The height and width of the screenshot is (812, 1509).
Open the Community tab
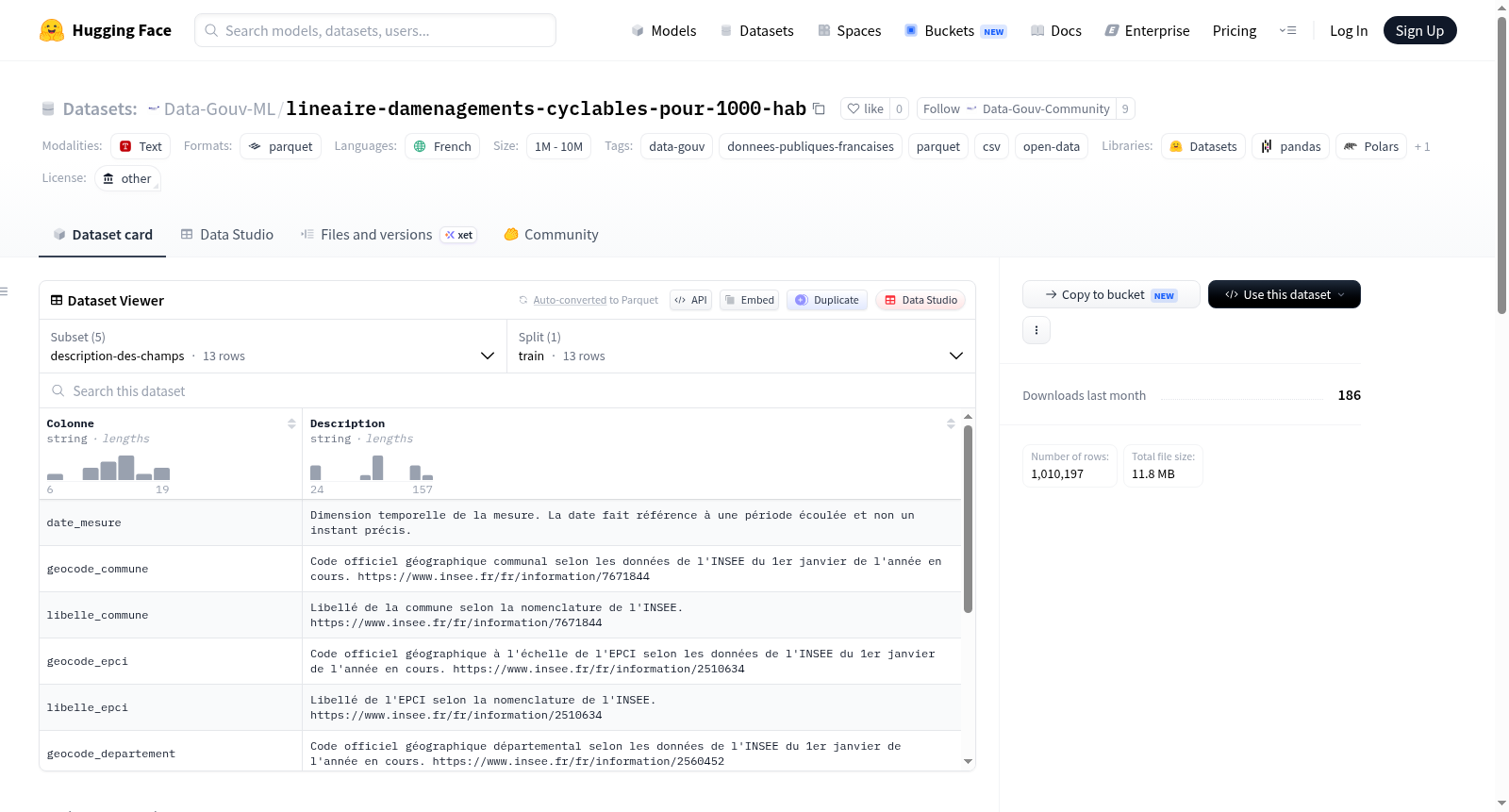(x=551, y=234)
